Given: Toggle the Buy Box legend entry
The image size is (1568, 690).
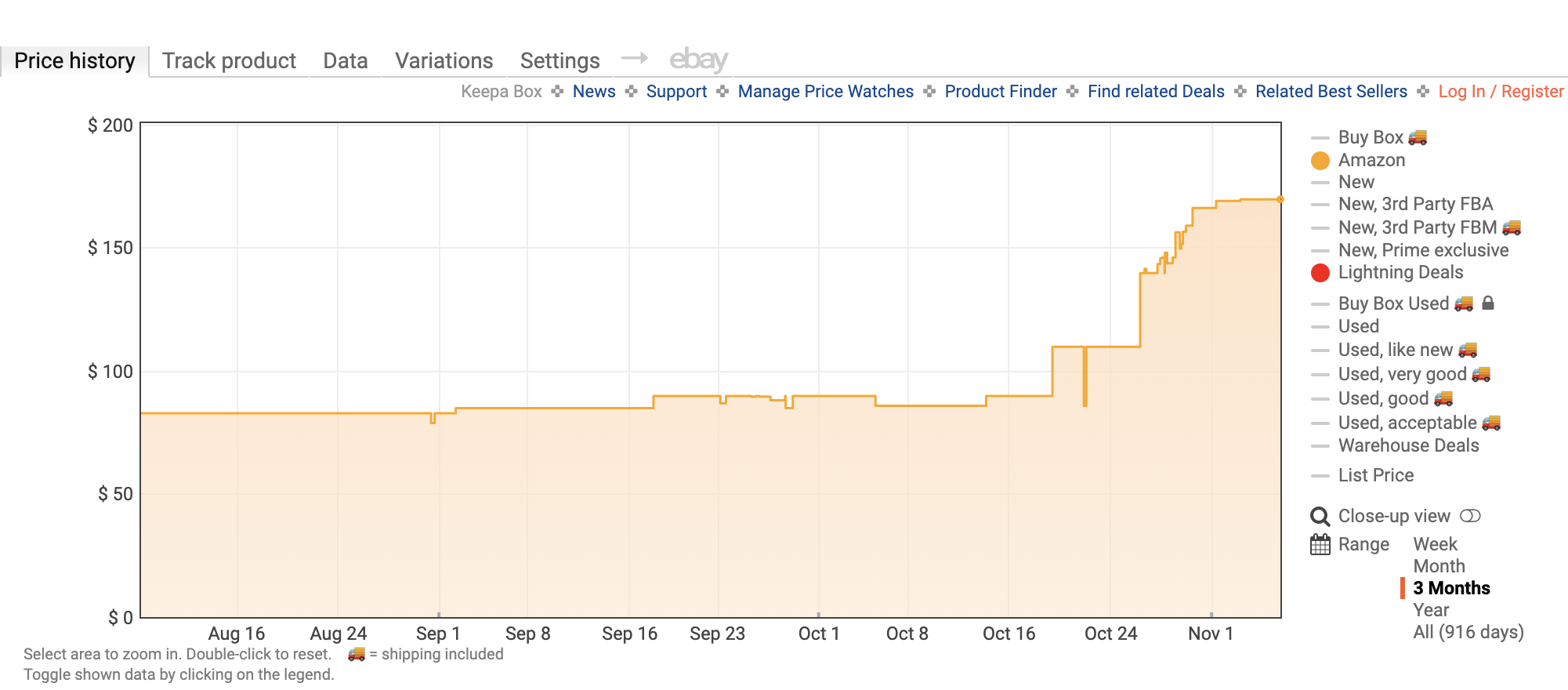Looking at the screenshot, I should click(1370, 137).
